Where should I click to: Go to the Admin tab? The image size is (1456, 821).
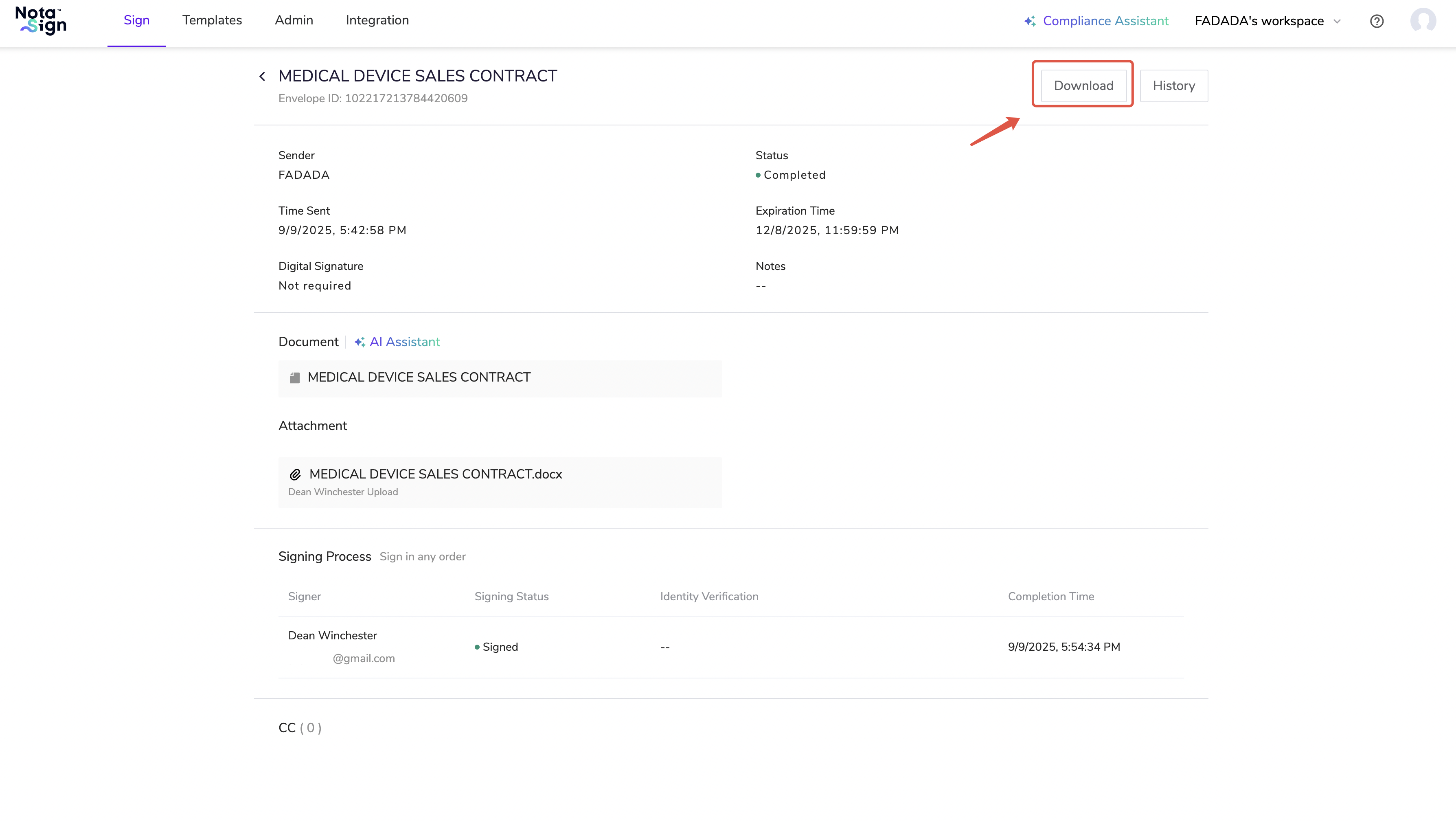293,20
